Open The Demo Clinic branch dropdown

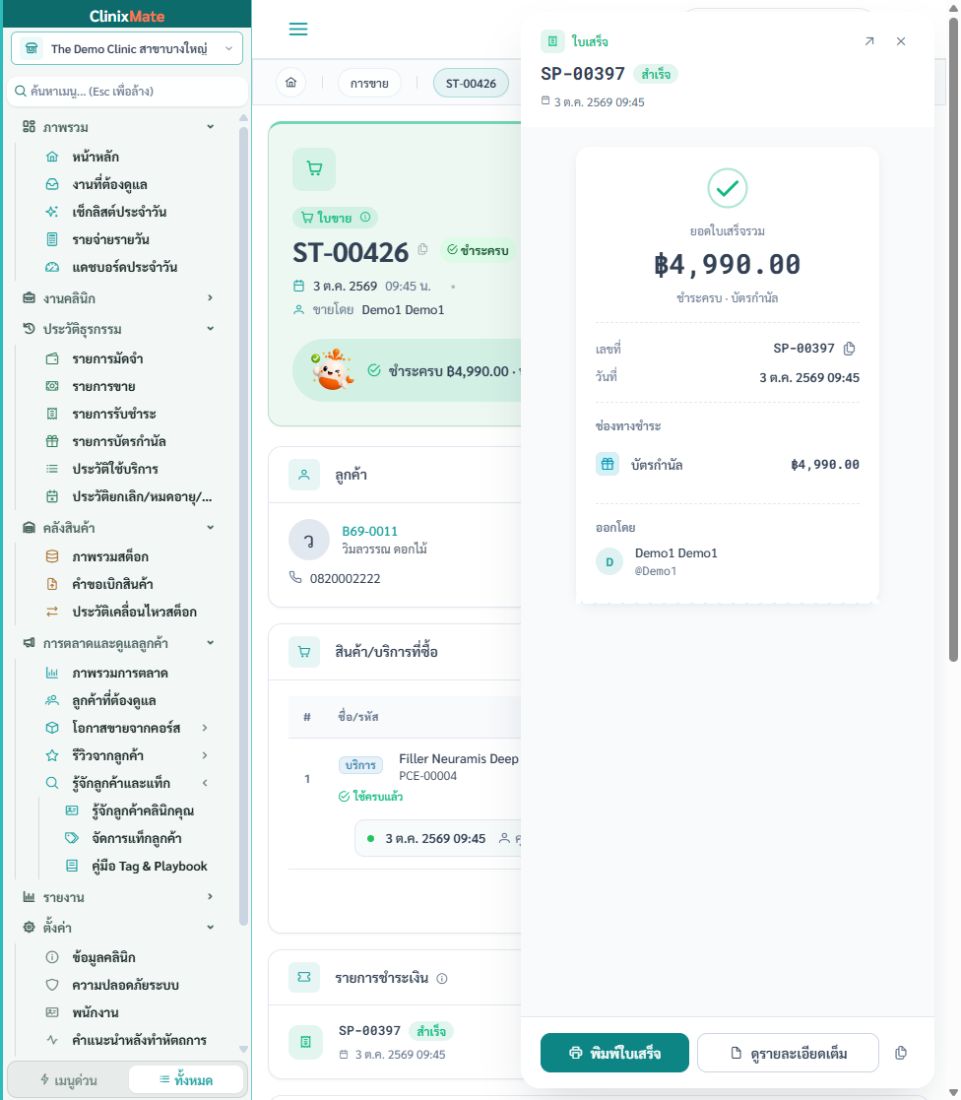(127, 48)
